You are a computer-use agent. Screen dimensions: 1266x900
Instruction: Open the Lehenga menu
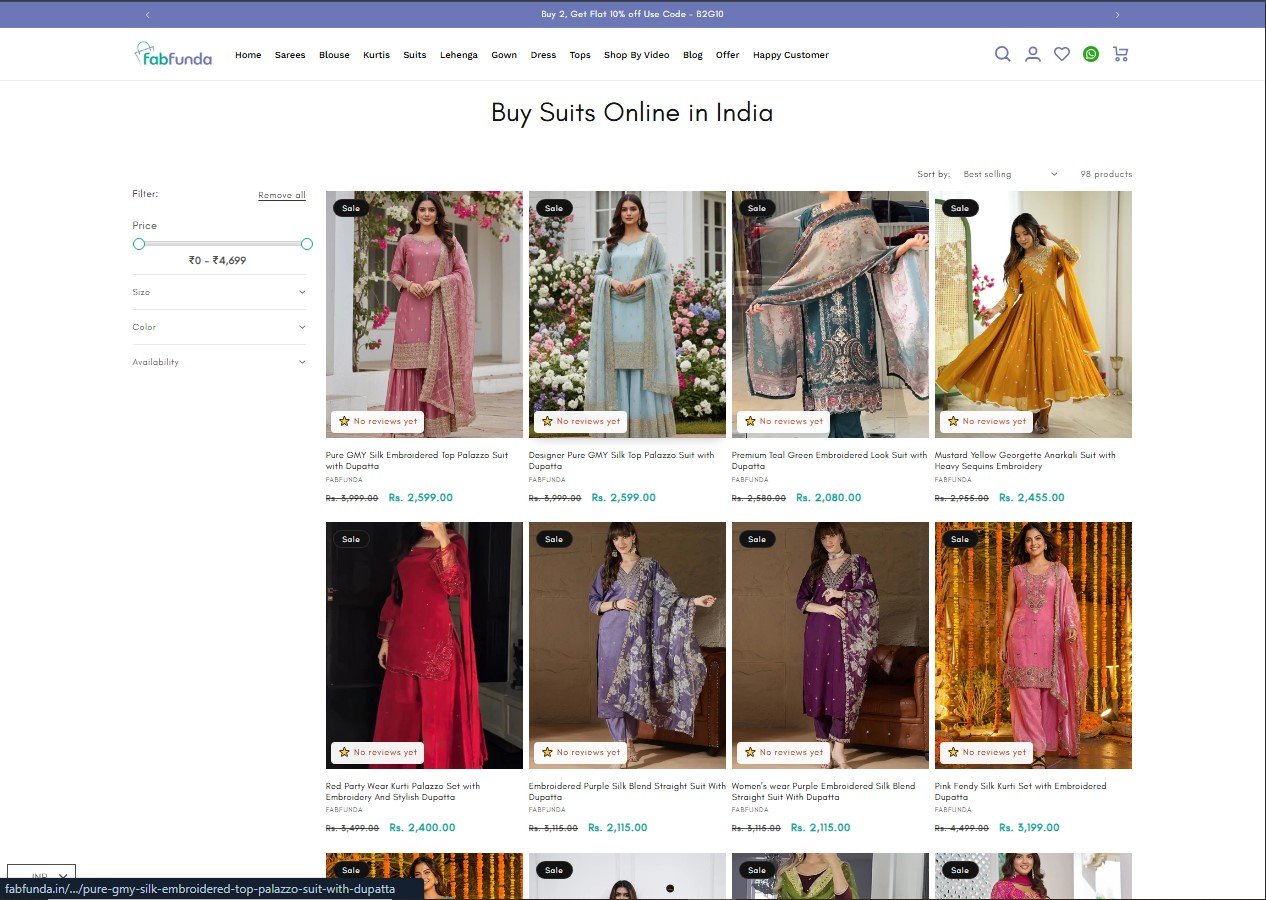tap(459, 55)
